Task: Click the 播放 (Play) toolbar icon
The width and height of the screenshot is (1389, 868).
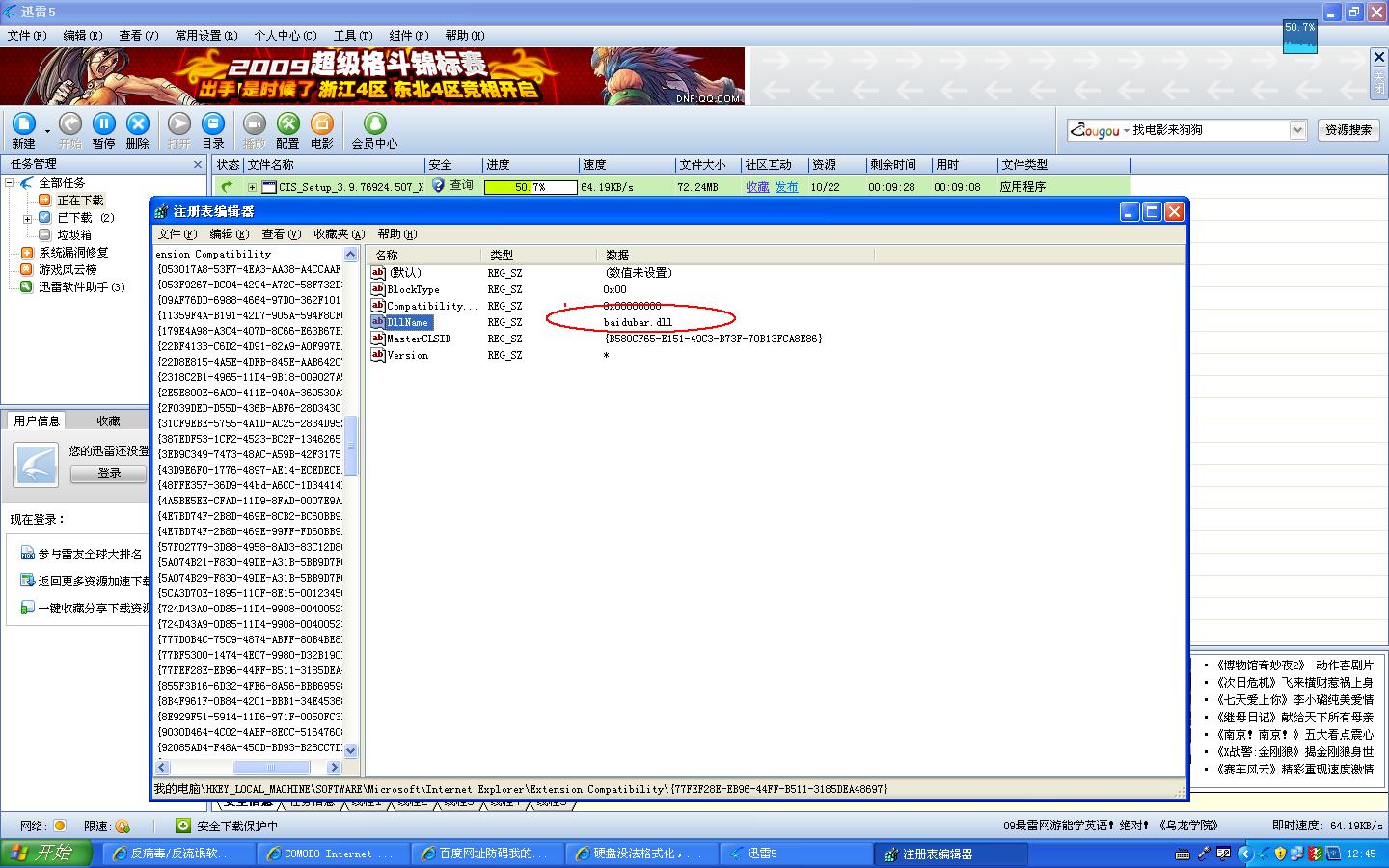Action: tap(255, 123)
